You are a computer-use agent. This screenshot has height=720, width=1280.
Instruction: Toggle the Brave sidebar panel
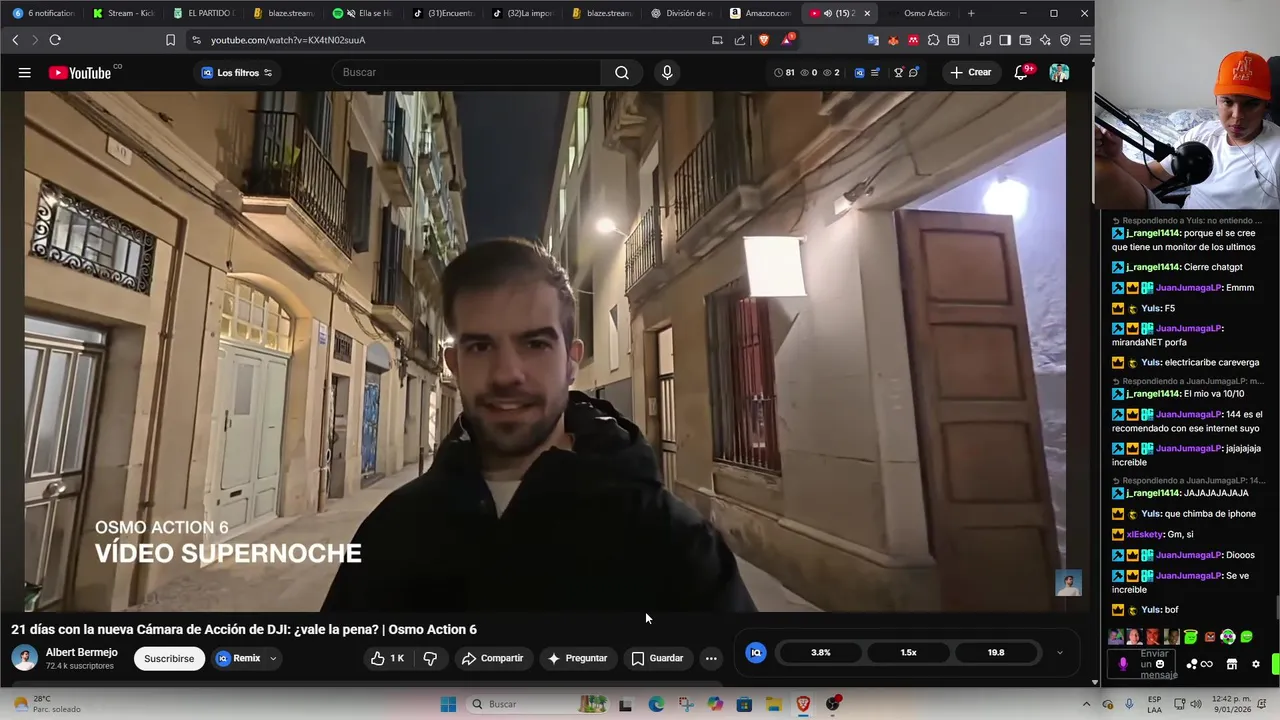(x=1005, y=40)
